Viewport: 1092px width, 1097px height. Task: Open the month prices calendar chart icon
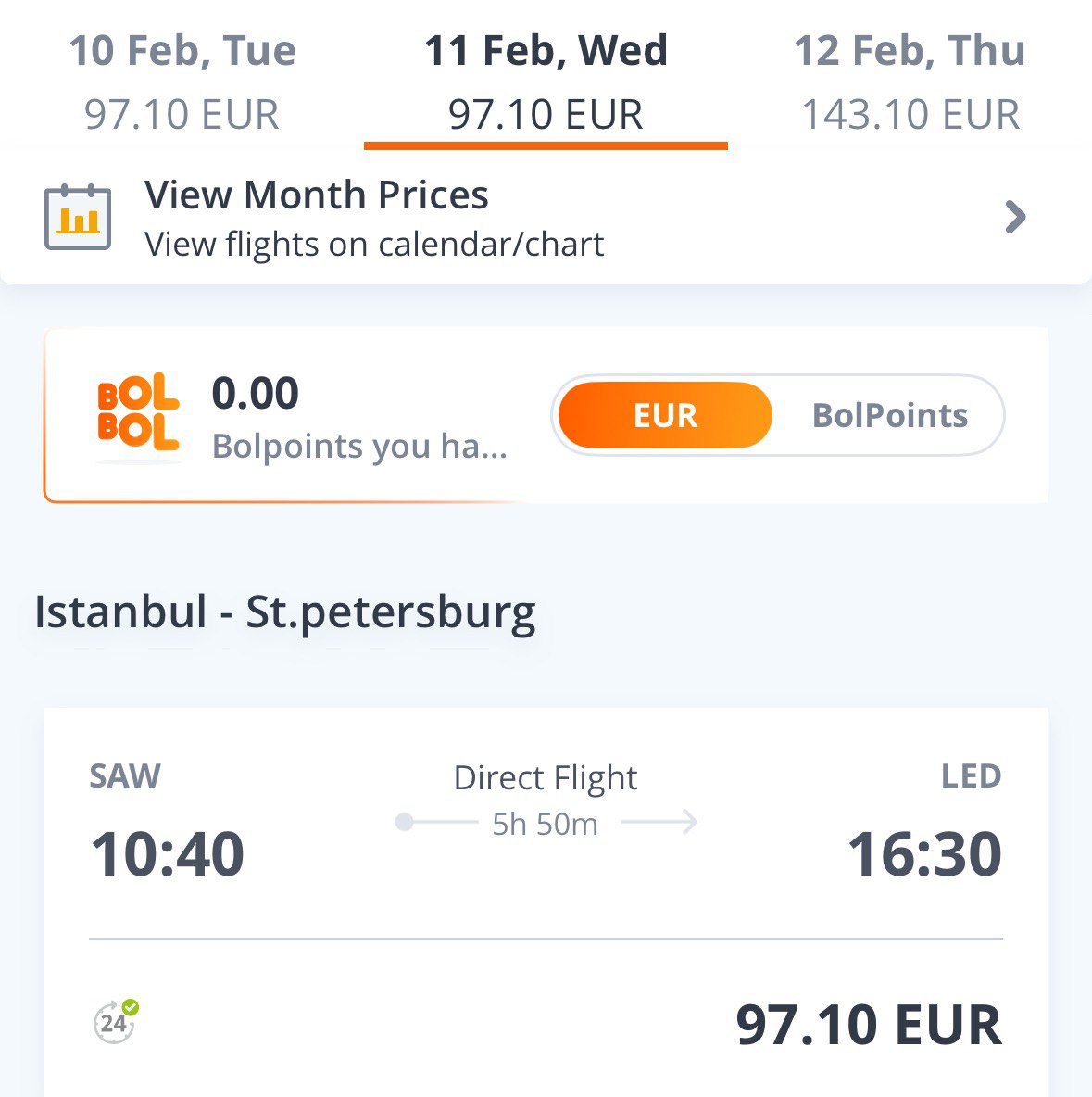[78, 217]
